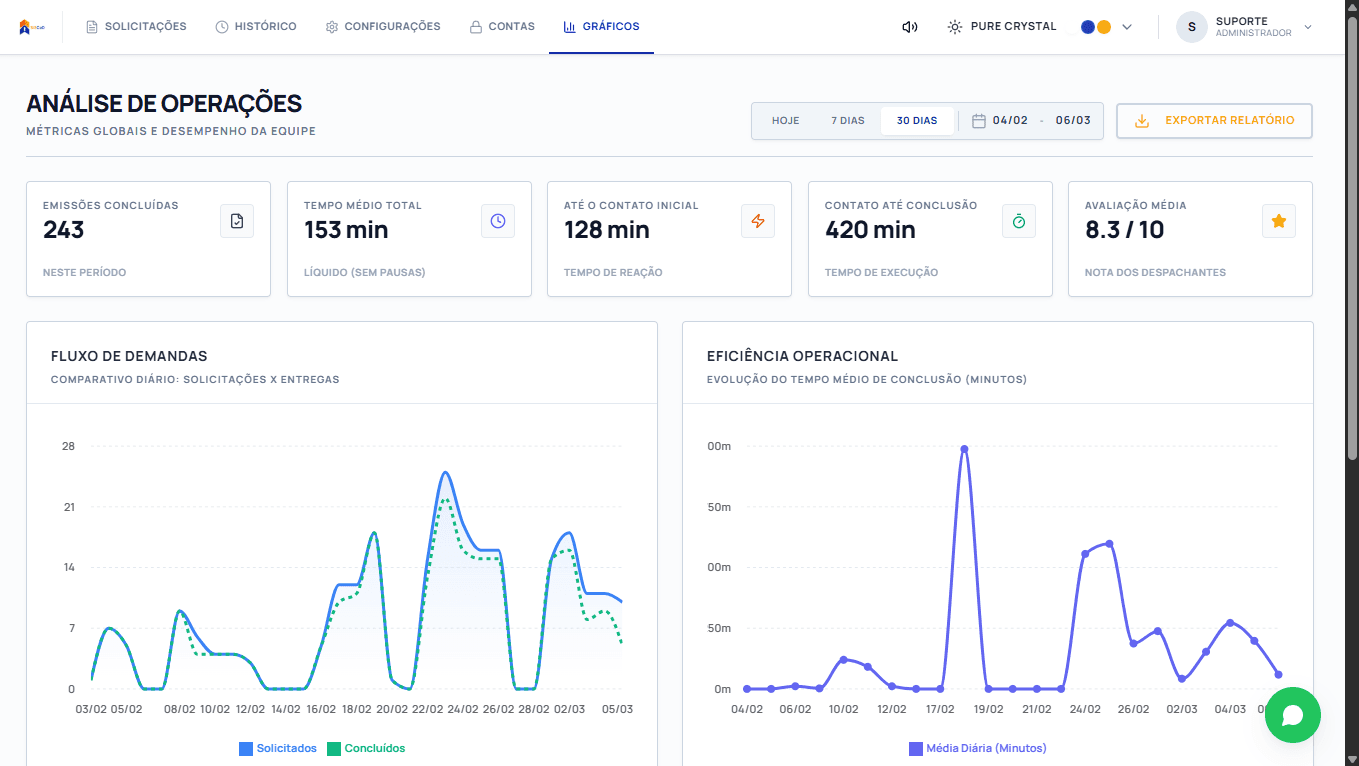This screenshot has width=1359, height=766.
Task: Open the green chat bubble widget
Action: 1292,715
